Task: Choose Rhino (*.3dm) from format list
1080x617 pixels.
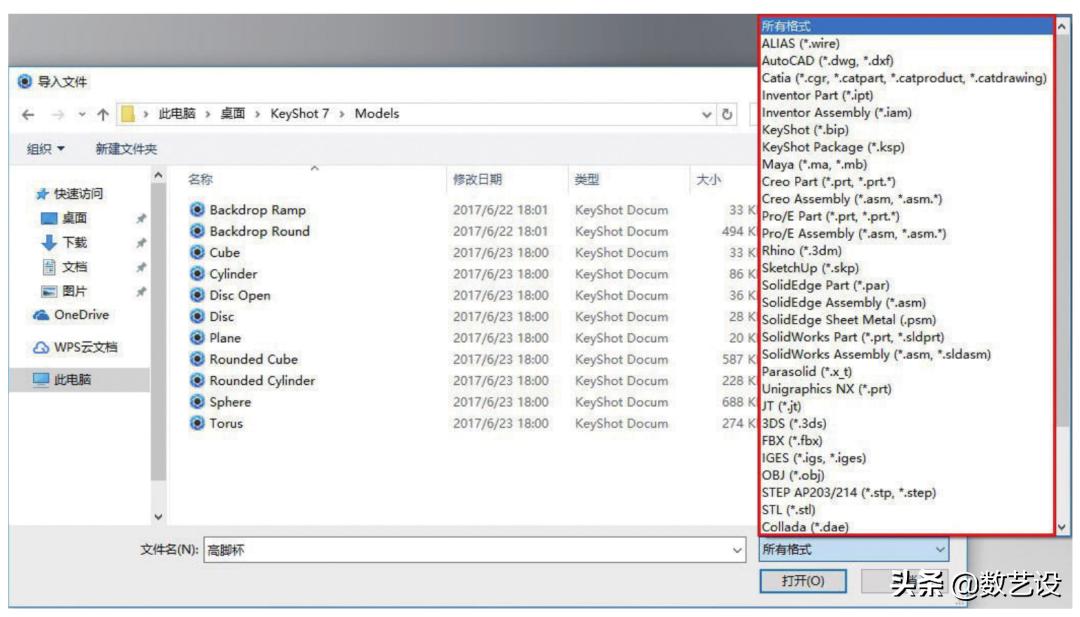Action: point(795,250)
